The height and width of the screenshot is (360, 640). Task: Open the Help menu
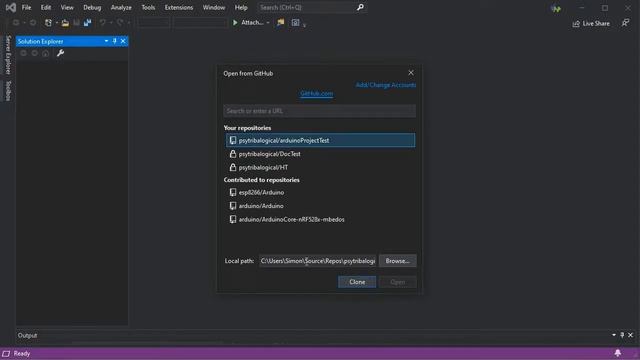(241, 7)
